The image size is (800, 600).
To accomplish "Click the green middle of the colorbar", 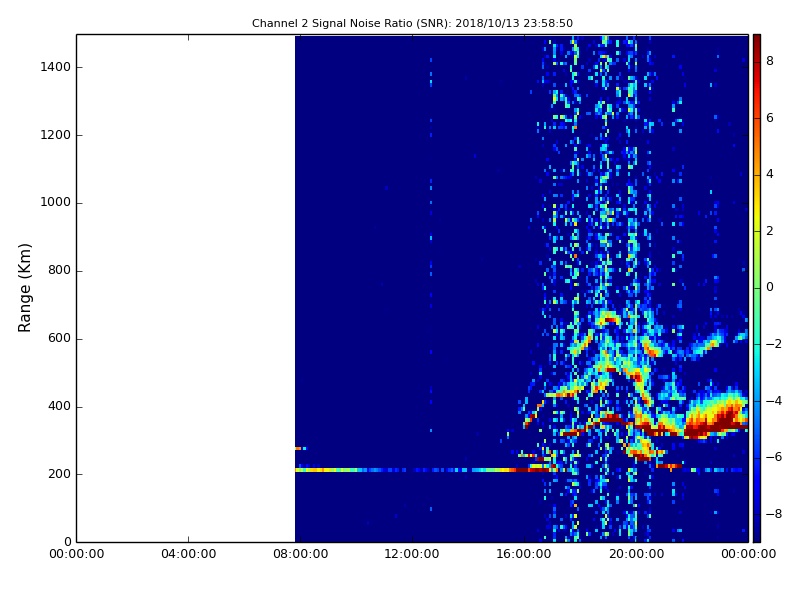I will pyautogui.click(x=757, y=288).
